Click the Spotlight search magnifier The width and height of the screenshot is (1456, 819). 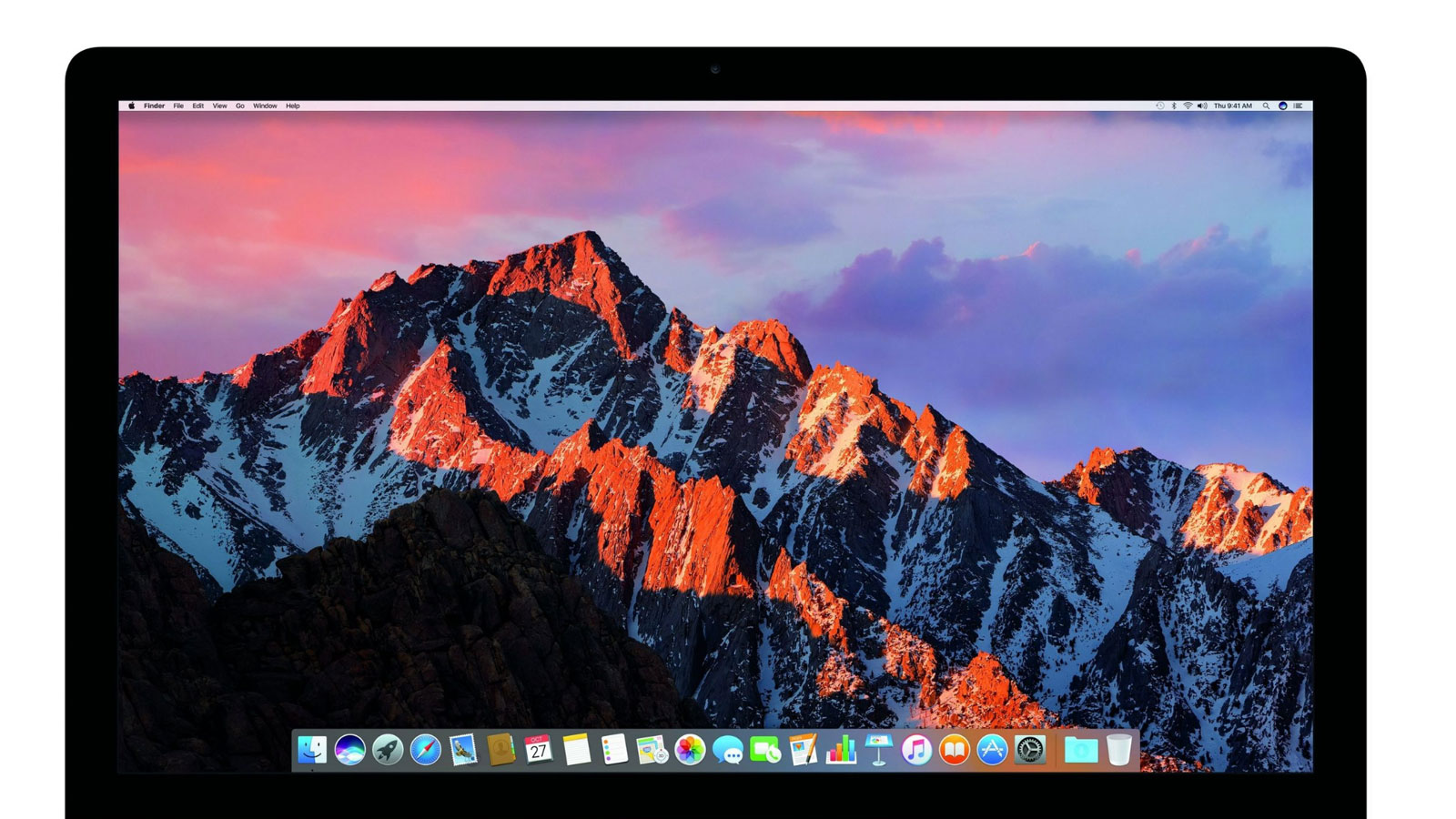[x=1266, y=106]
